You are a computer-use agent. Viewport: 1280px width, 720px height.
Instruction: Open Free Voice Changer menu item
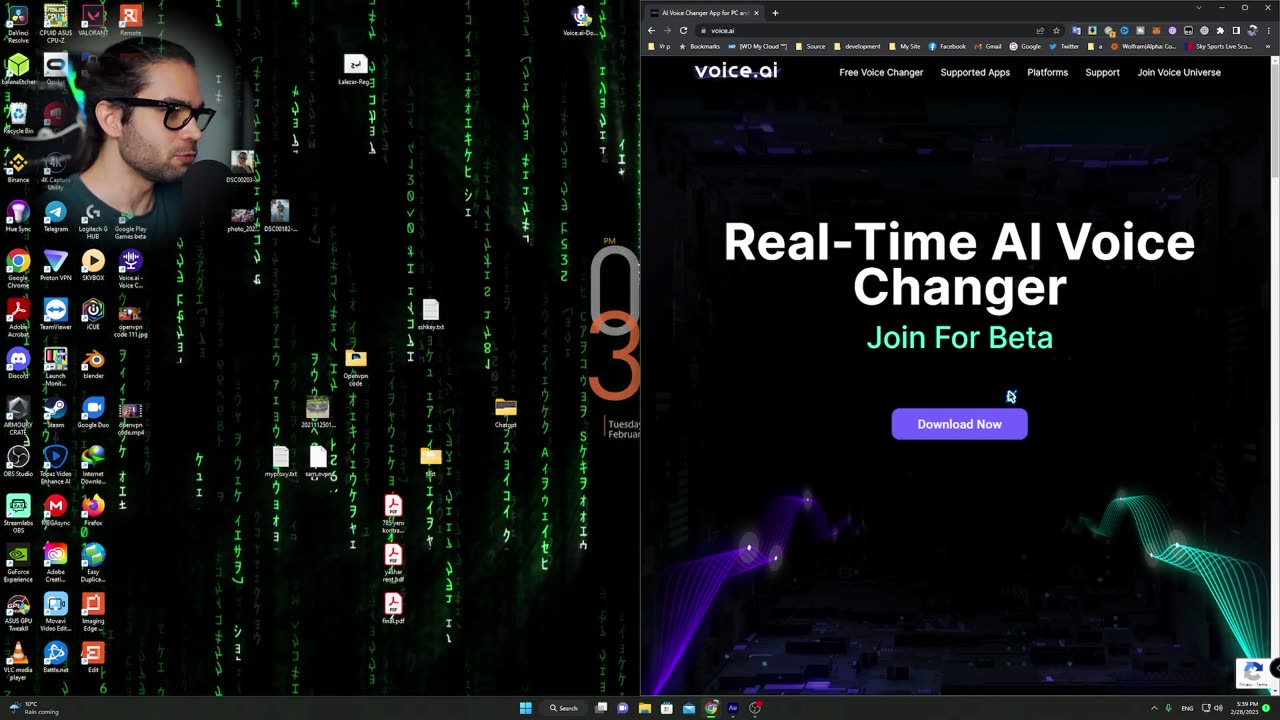881,72
